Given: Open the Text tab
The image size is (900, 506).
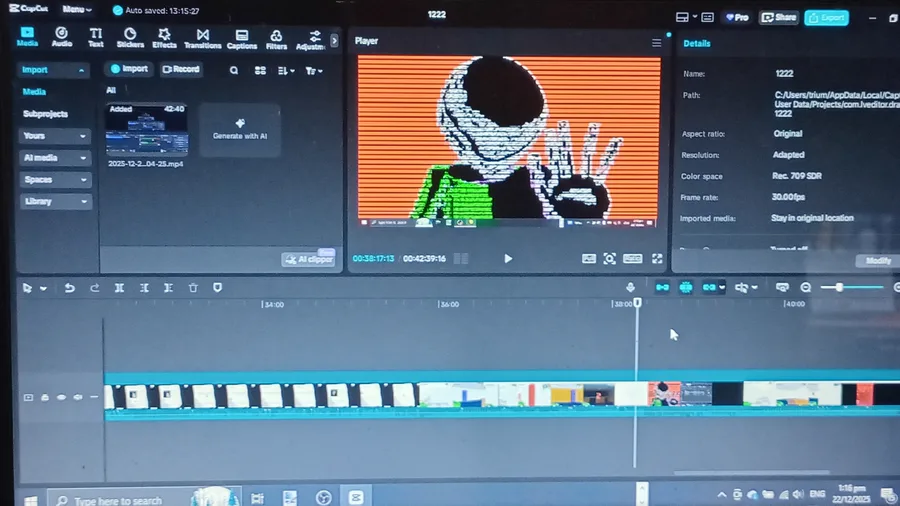Looking at the screenshot, I should pyautogui.click(x=96, y=37).
